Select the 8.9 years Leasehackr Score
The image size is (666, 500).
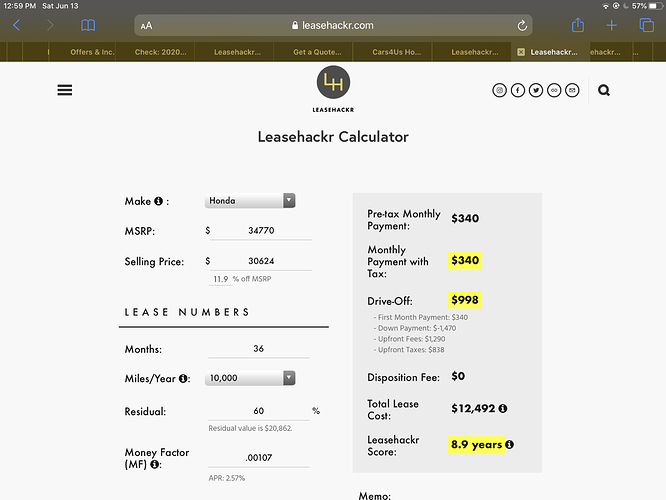point(477,444)
